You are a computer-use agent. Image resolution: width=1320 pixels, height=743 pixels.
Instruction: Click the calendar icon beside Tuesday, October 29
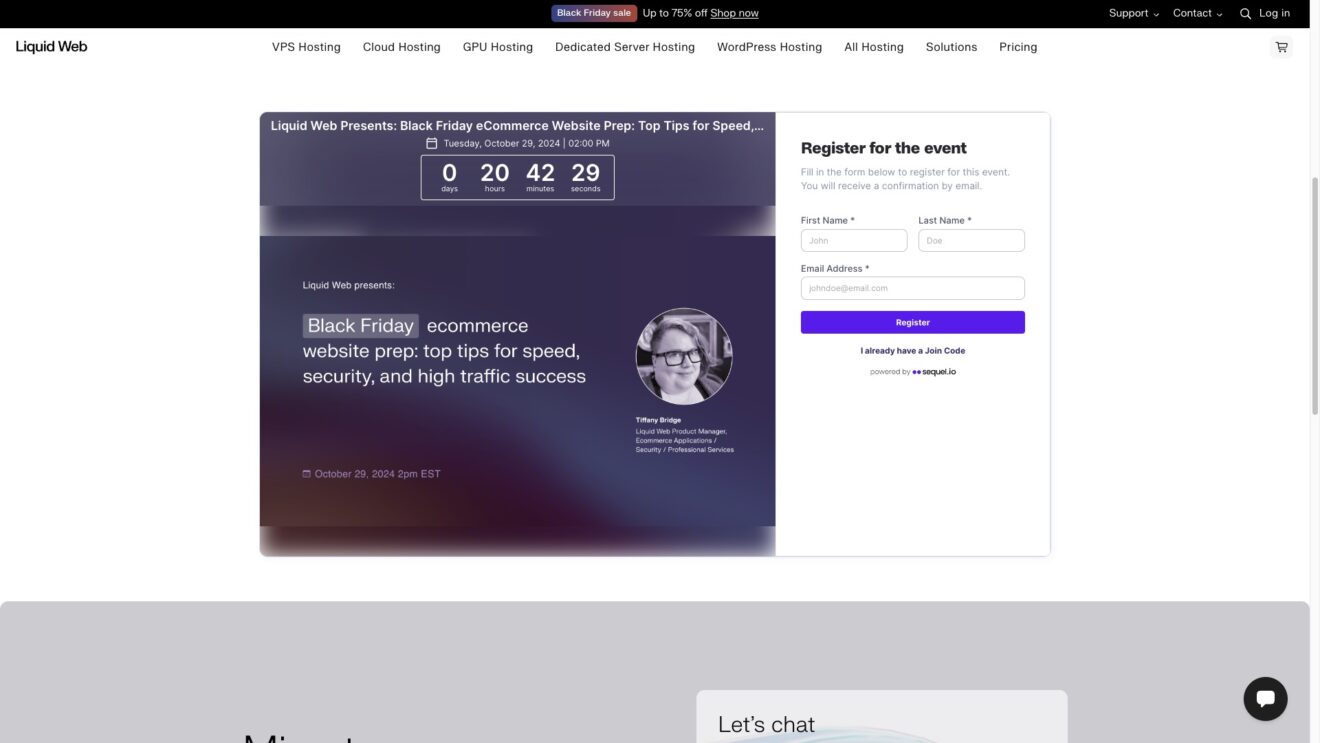coord(432,143)
